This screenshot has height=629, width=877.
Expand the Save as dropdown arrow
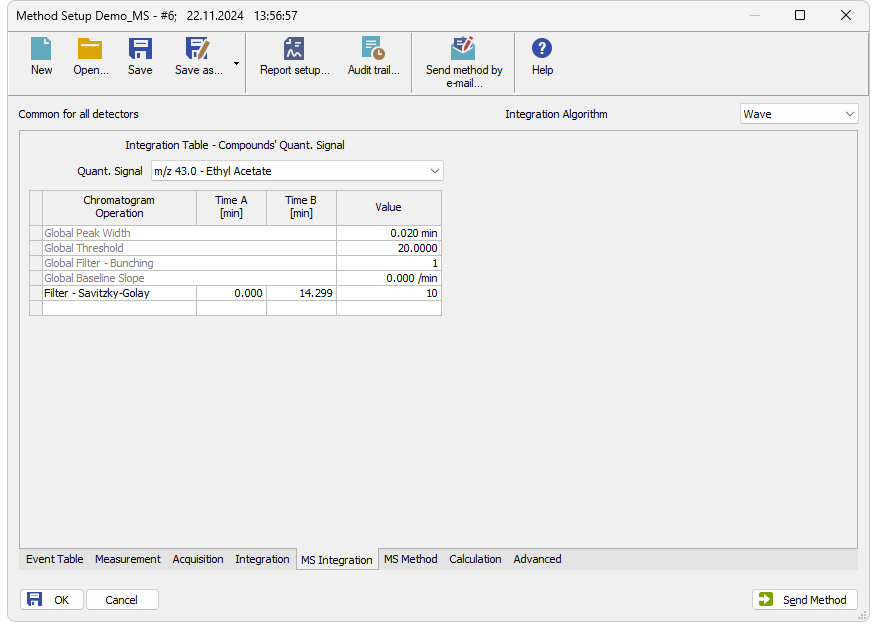click(x=237, y=63)
